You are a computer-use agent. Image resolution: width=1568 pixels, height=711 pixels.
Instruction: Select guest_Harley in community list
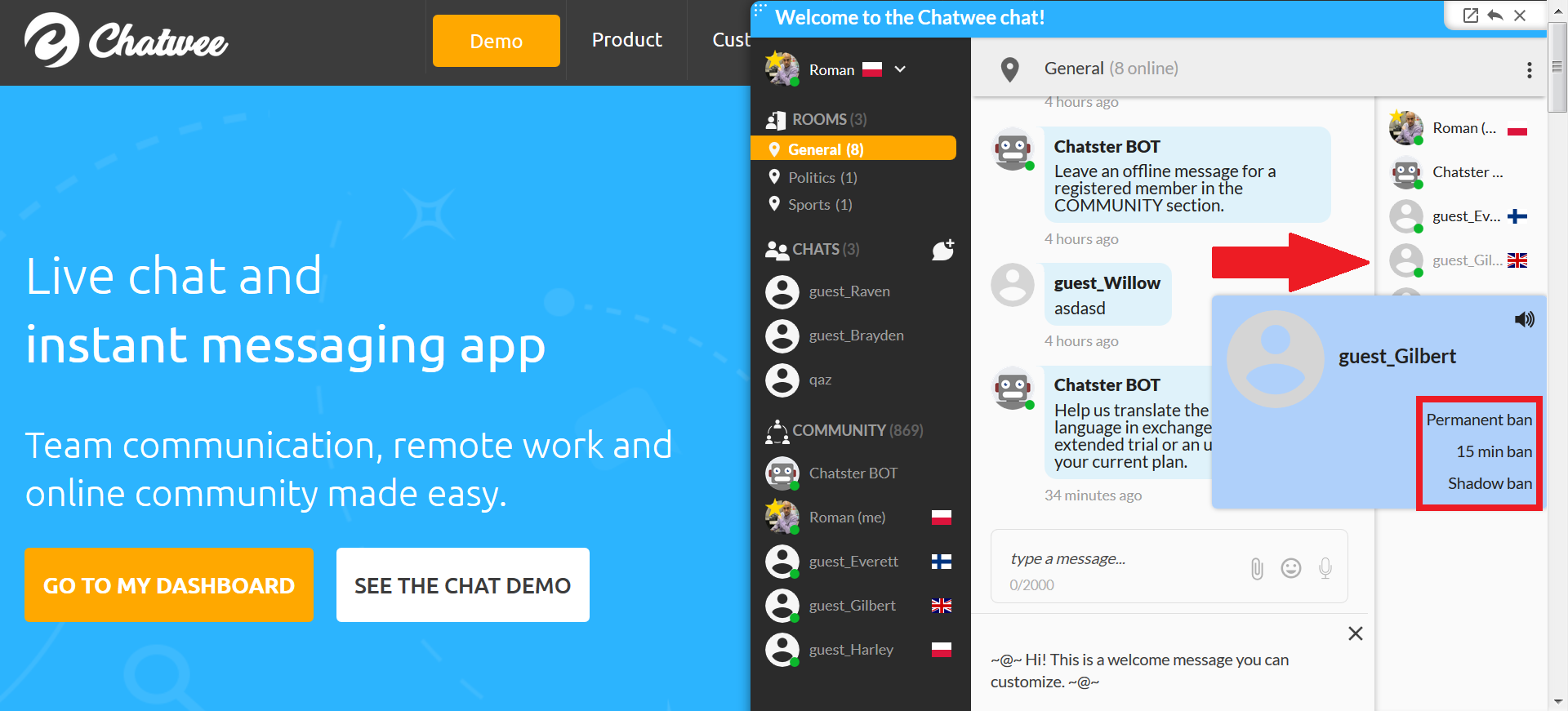point(853,650)
